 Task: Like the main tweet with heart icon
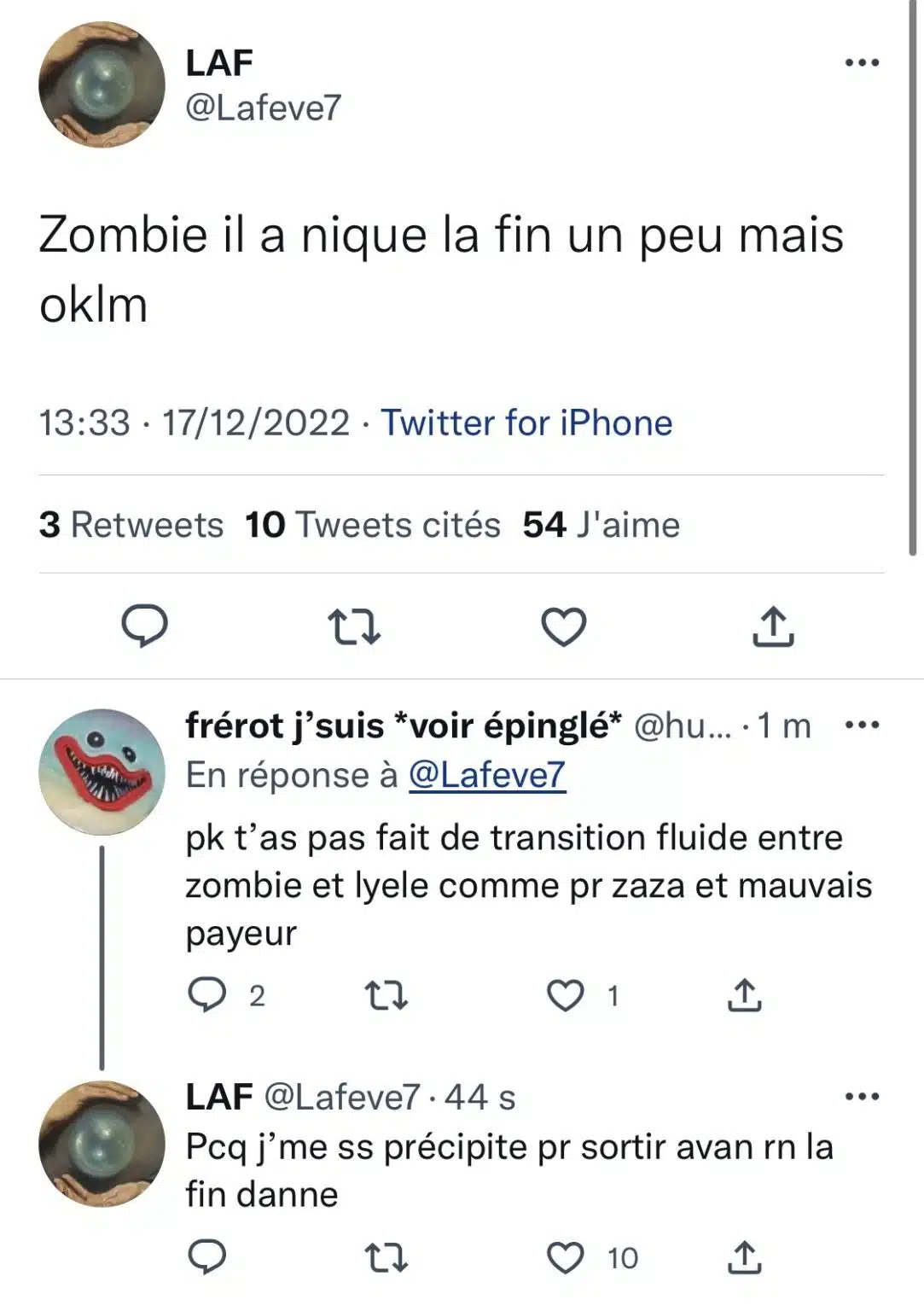(x=564, y=626)
